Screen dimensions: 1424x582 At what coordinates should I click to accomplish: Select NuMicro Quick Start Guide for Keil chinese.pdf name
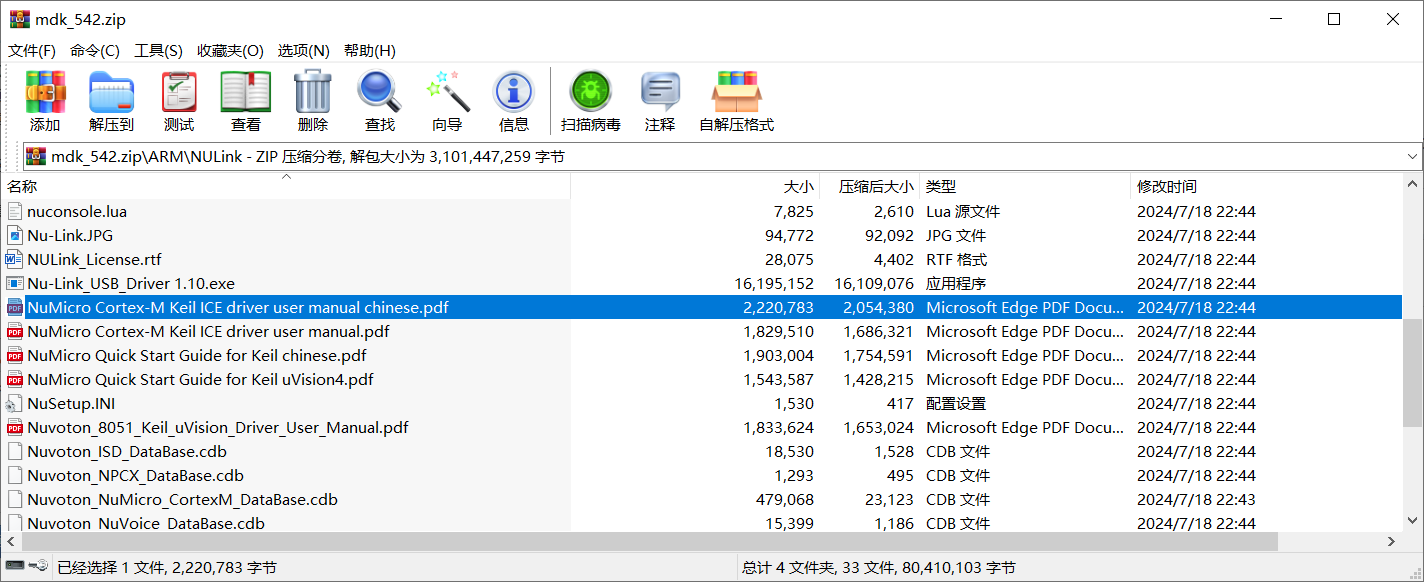click(x=197, y=355)
